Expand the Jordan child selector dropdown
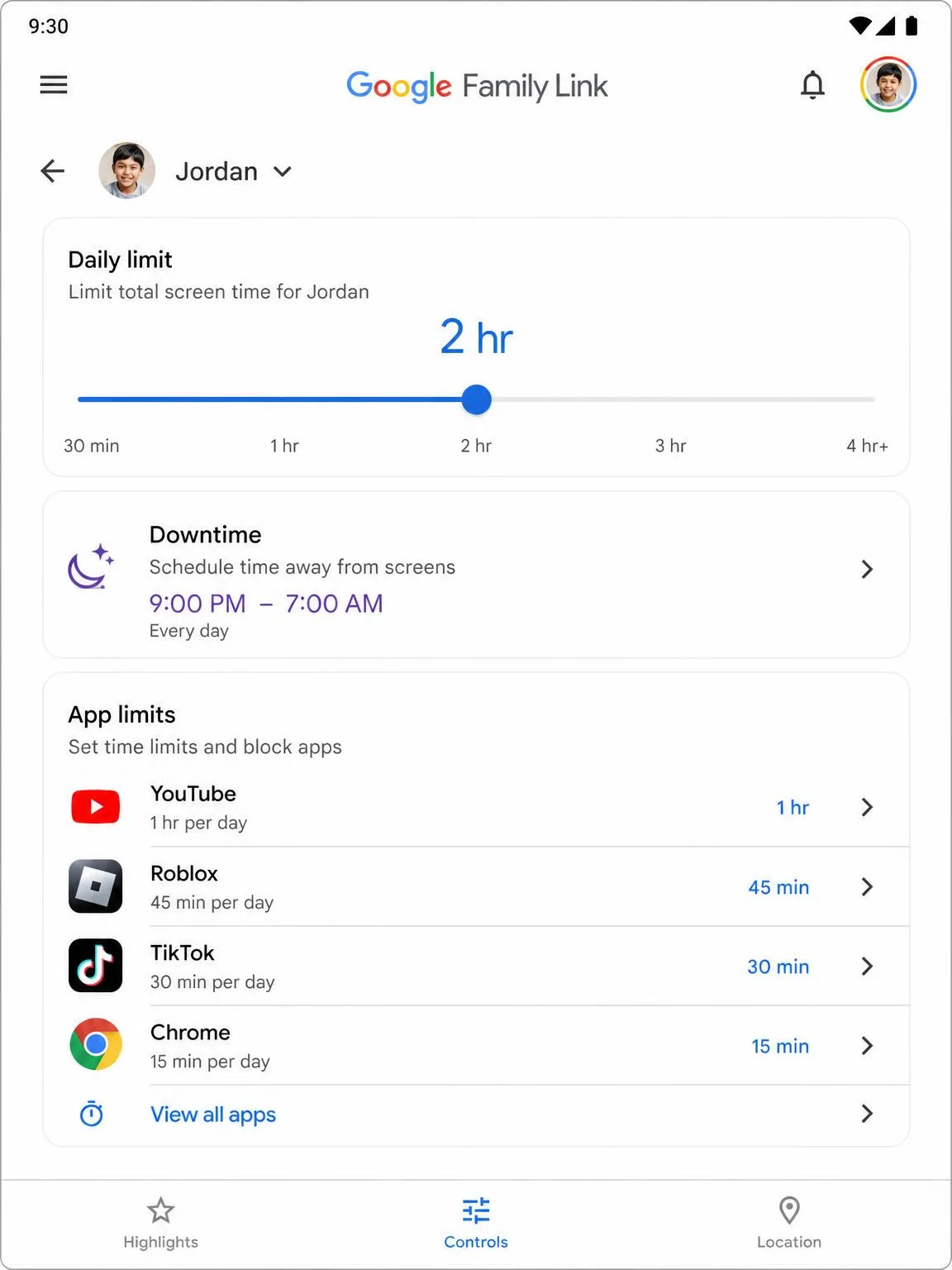952x1270 pixels. click(x=283, y=171)
